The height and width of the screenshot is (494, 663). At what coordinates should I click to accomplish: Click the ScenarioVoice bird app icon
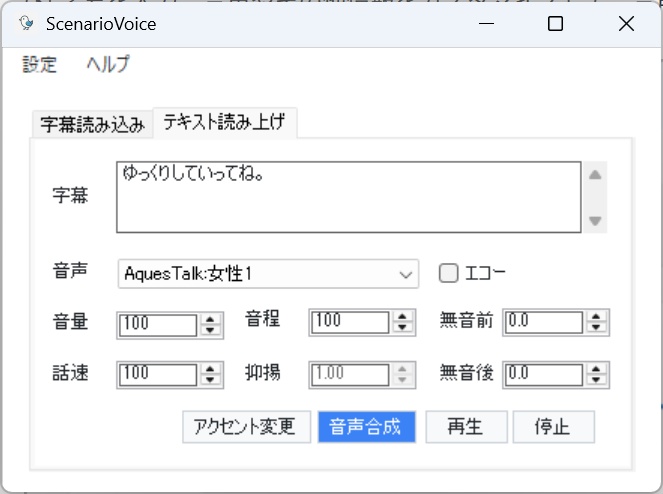(x=26, y=23)
